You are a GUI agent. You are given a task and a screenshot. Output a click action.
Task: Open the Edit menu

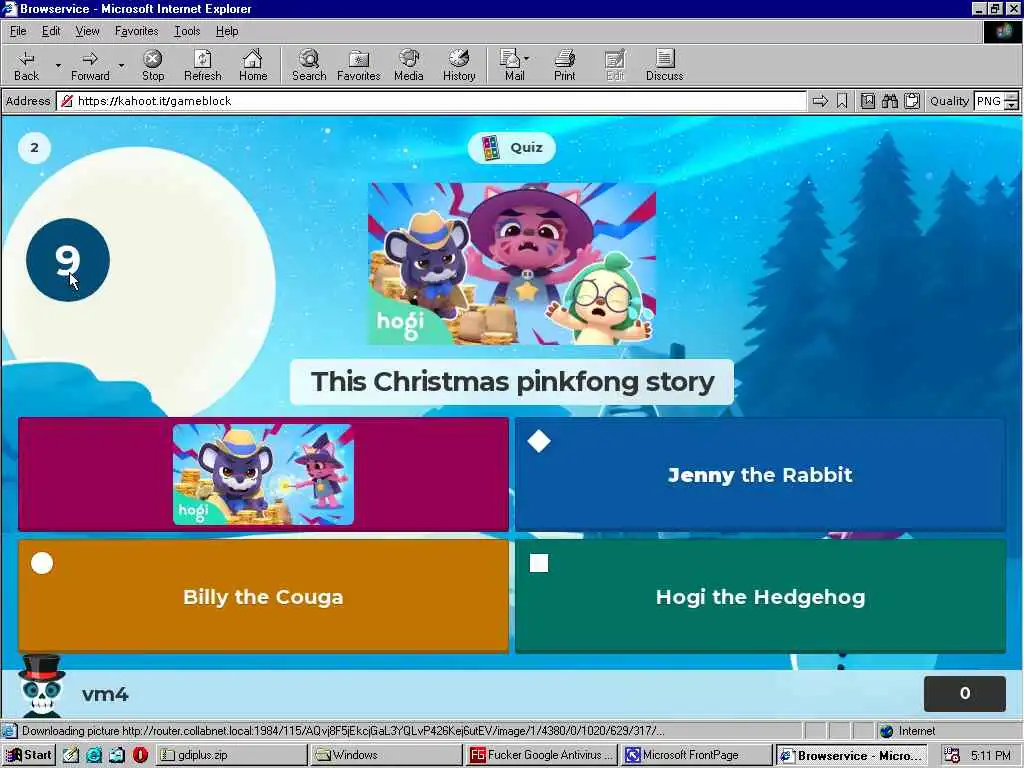click(51, 31)
